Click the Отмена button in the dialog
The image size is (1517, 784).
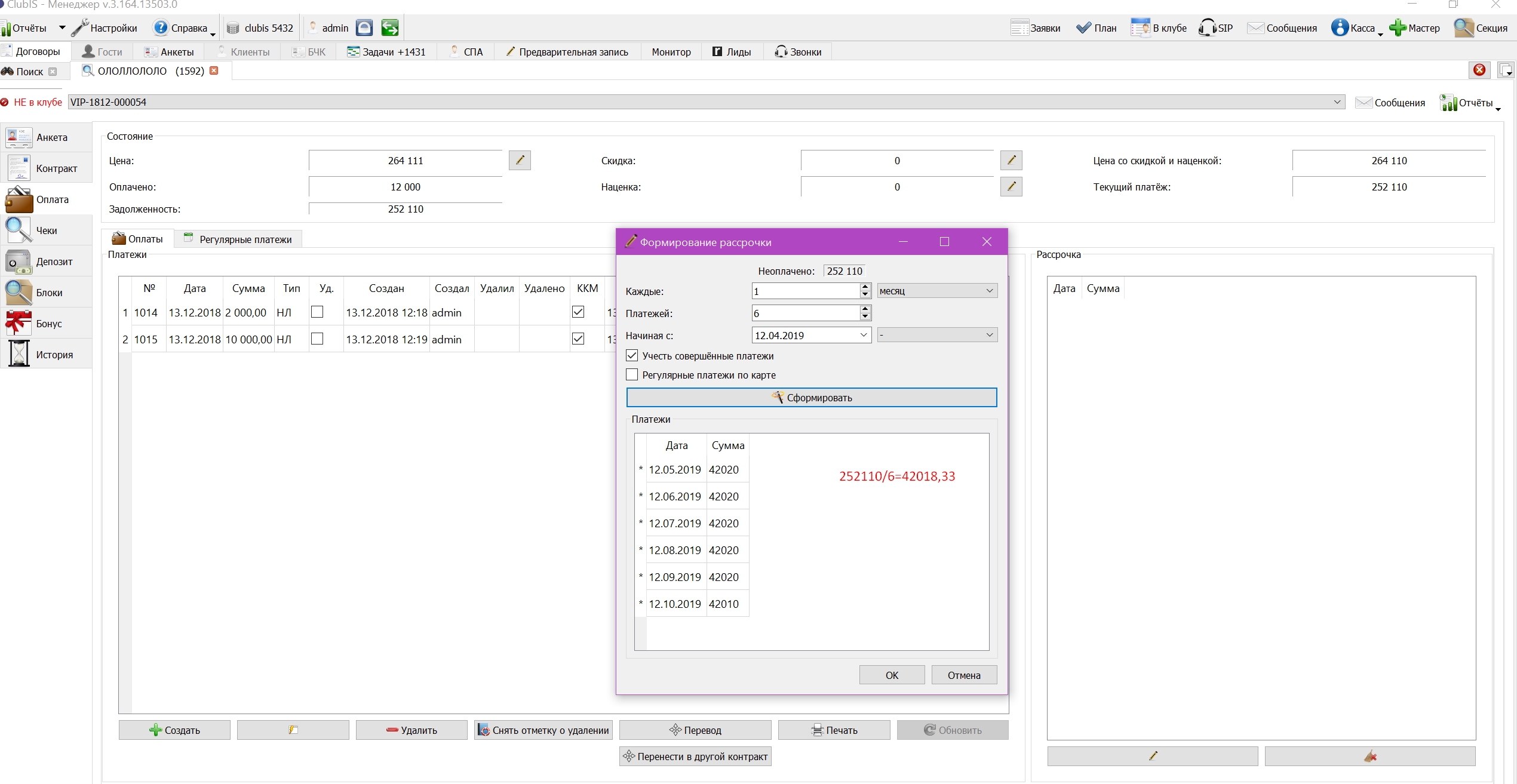(x=964, y=675)
